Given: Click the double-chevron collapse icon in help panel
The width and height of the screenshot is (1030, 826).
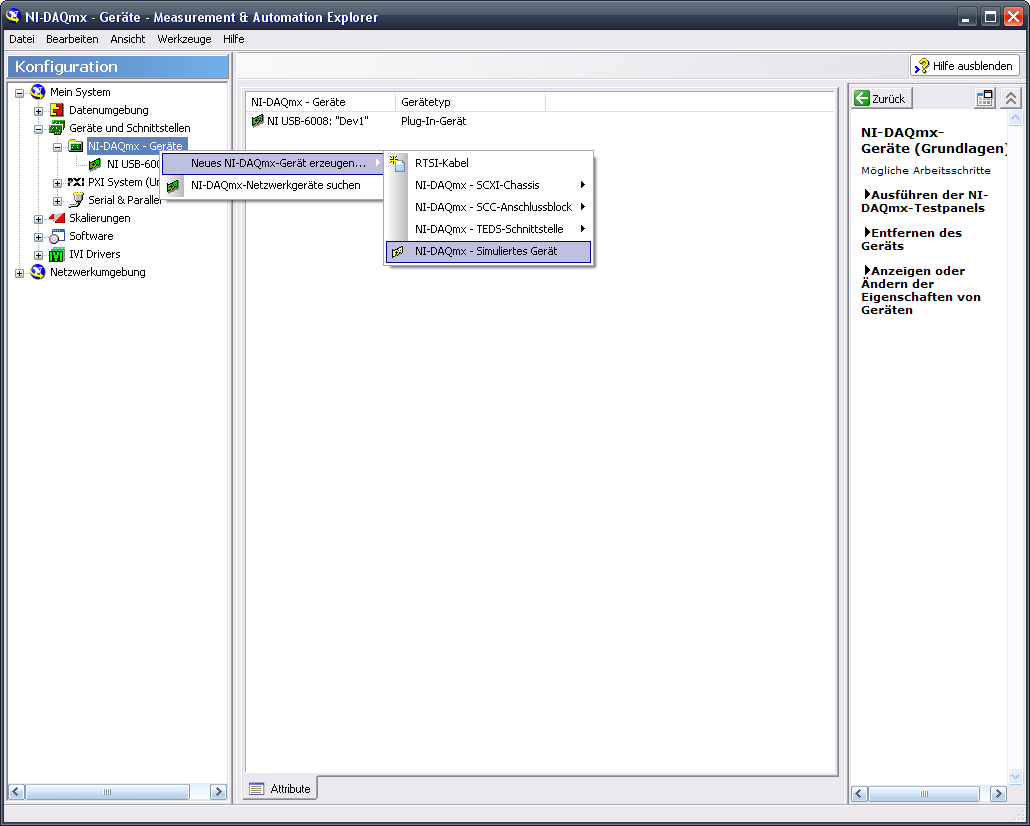Looking at the screenshot, I should click(1011, 98).
